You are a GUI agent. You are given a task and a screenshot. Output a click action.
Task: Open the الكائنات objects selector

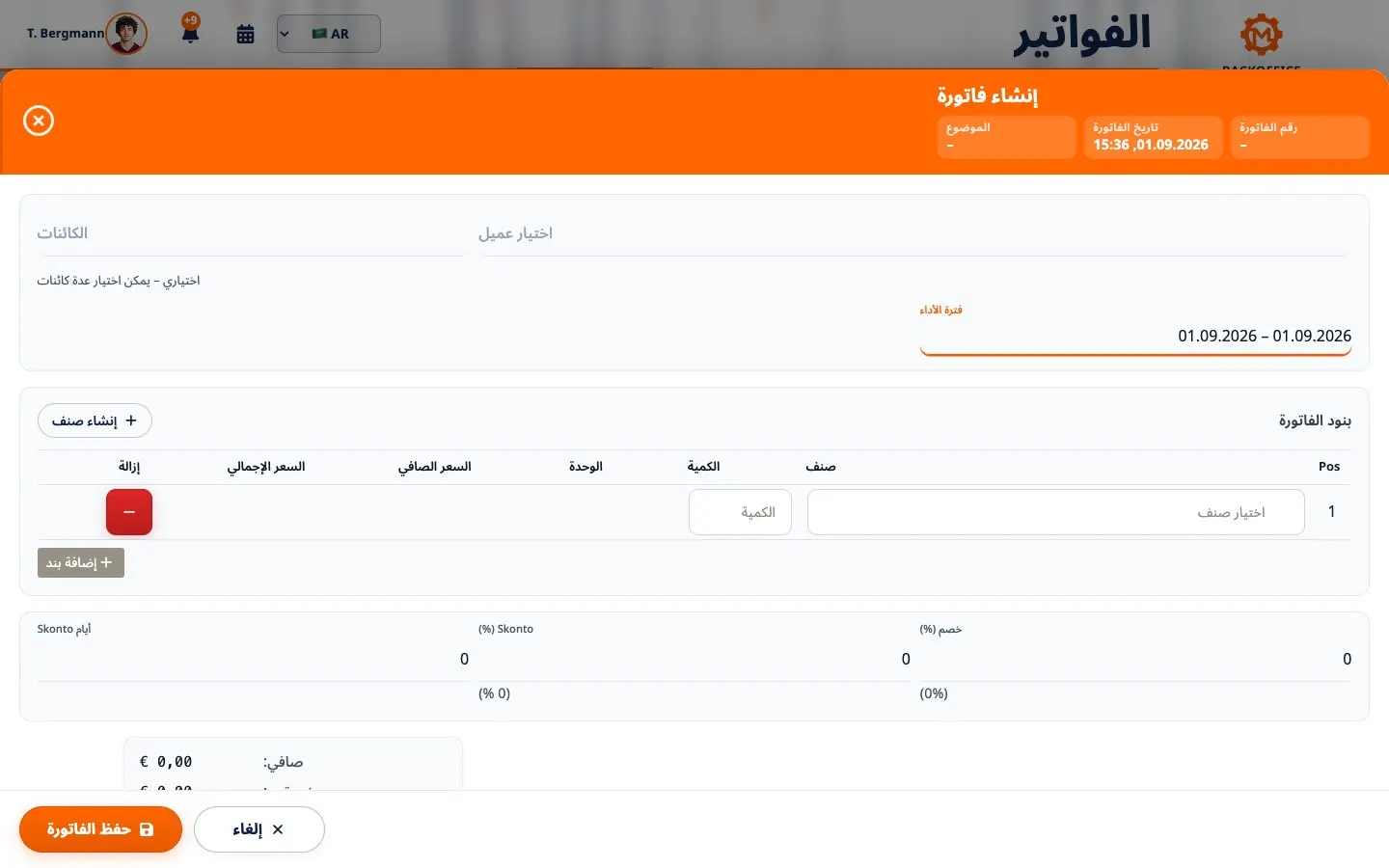pos(251,233)
